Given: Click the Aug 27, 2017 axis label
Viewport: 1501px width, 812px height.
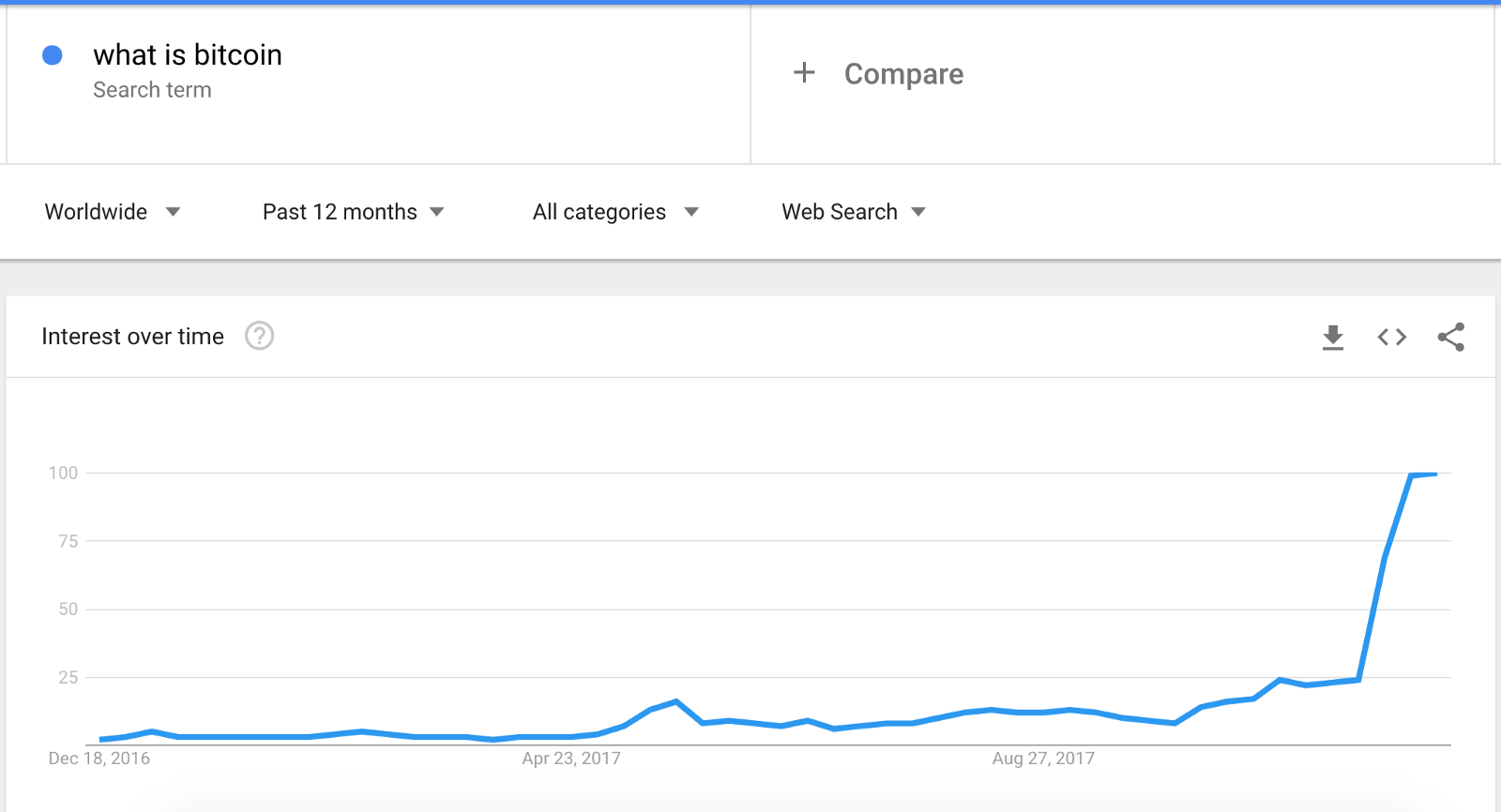Looking at the screenshot, I should (1043, 759).
